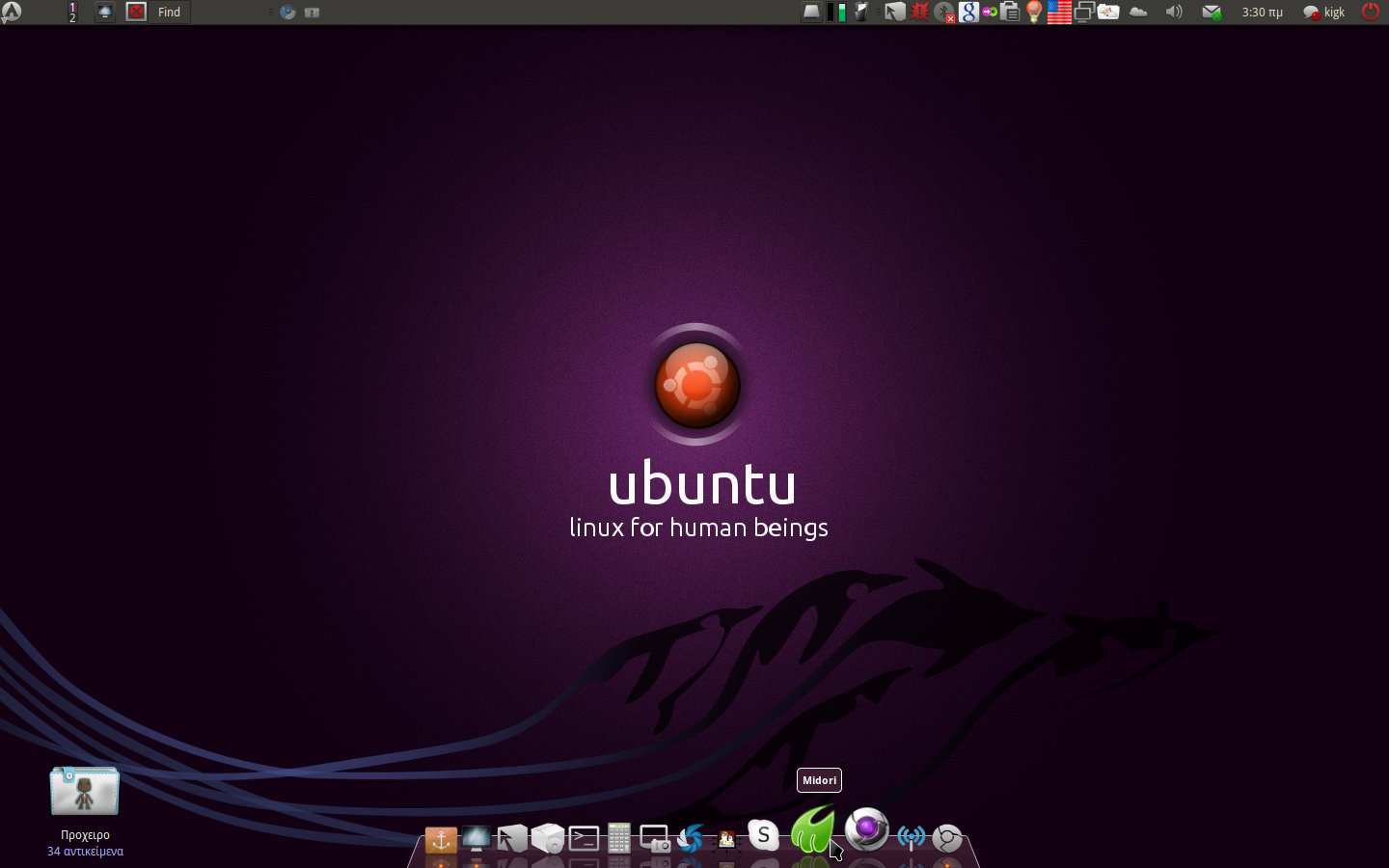The width and height of the screenshot is (1389, 868).
Task: Open the Προχειρο folder on the desktop
Action: (85, 791)
